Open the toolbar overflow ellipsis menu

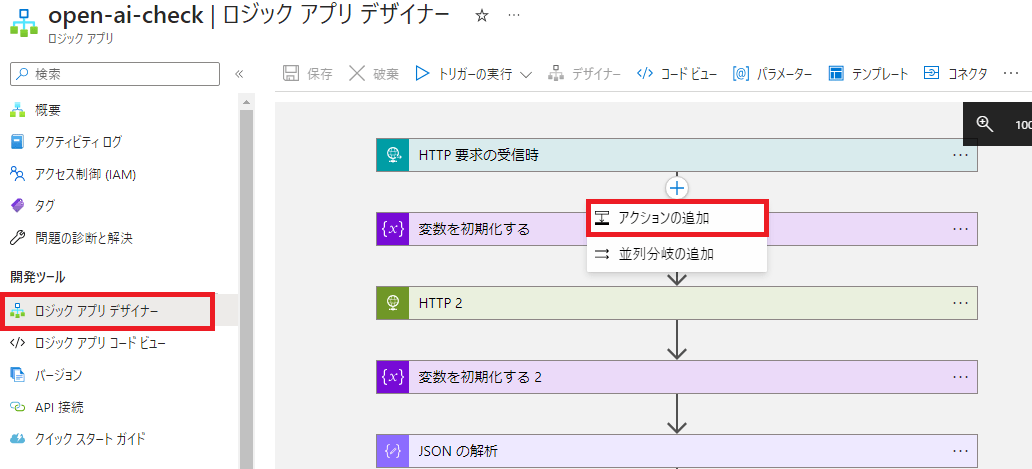click(1011, 74)
